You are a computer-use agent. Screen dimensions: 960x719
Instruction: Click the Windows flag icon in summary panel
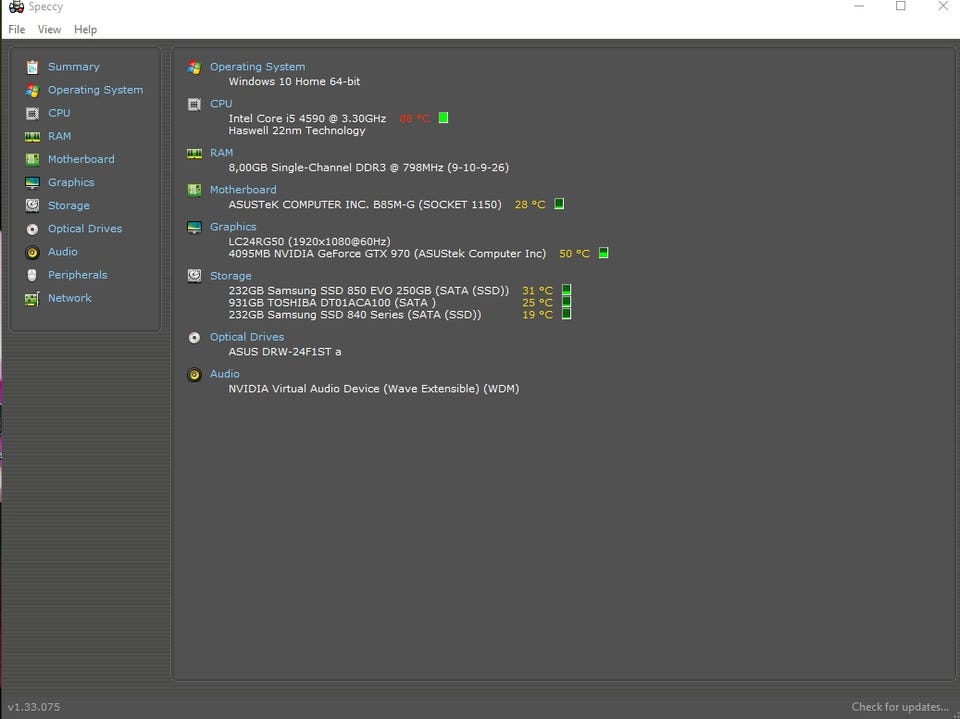click(x=194, y=67)
